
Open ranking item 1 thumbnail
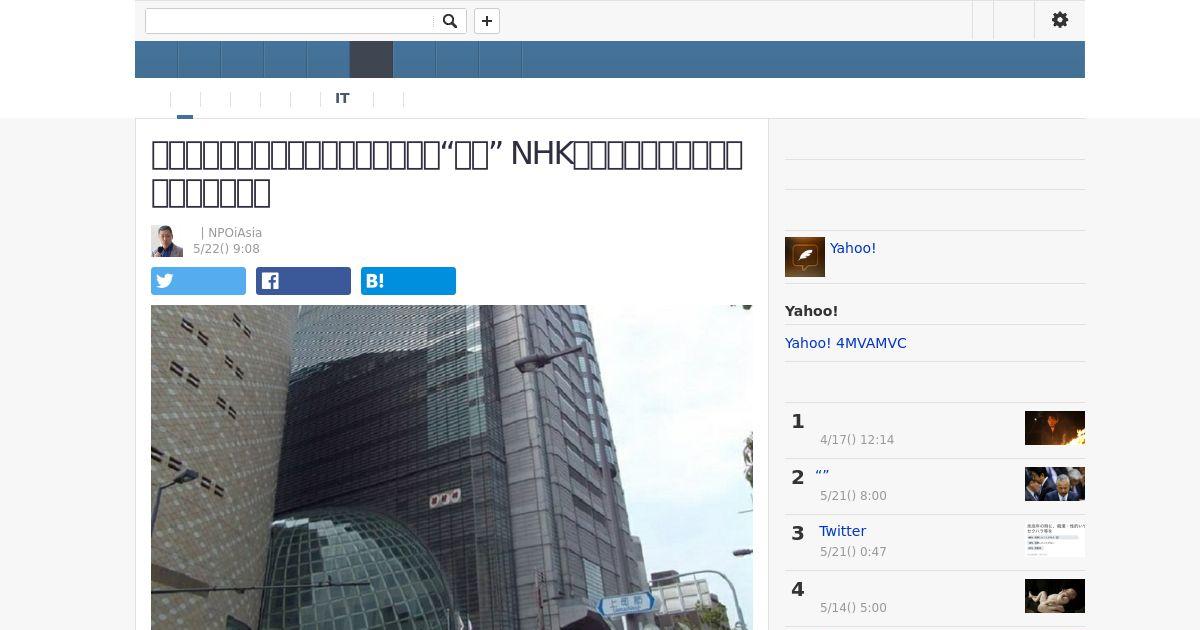point(1055,428)
